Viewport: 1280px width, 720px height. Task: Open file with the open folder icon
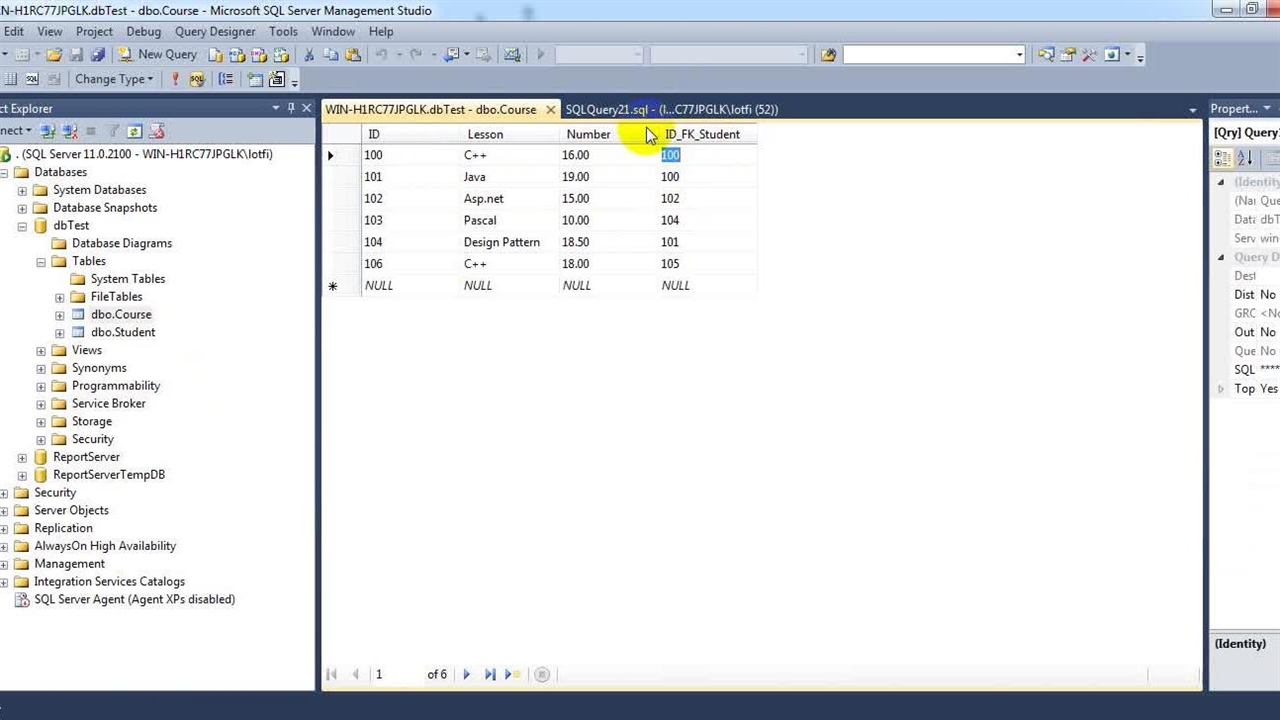tap(54, 55)
